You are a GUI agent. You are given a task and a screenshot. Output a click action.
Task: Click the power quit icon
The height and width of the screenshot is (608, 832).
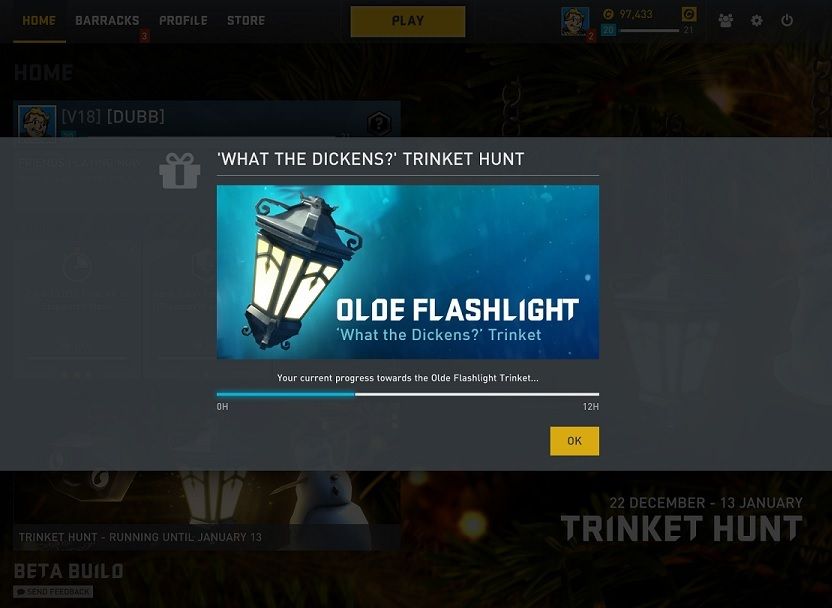(787, 21)
